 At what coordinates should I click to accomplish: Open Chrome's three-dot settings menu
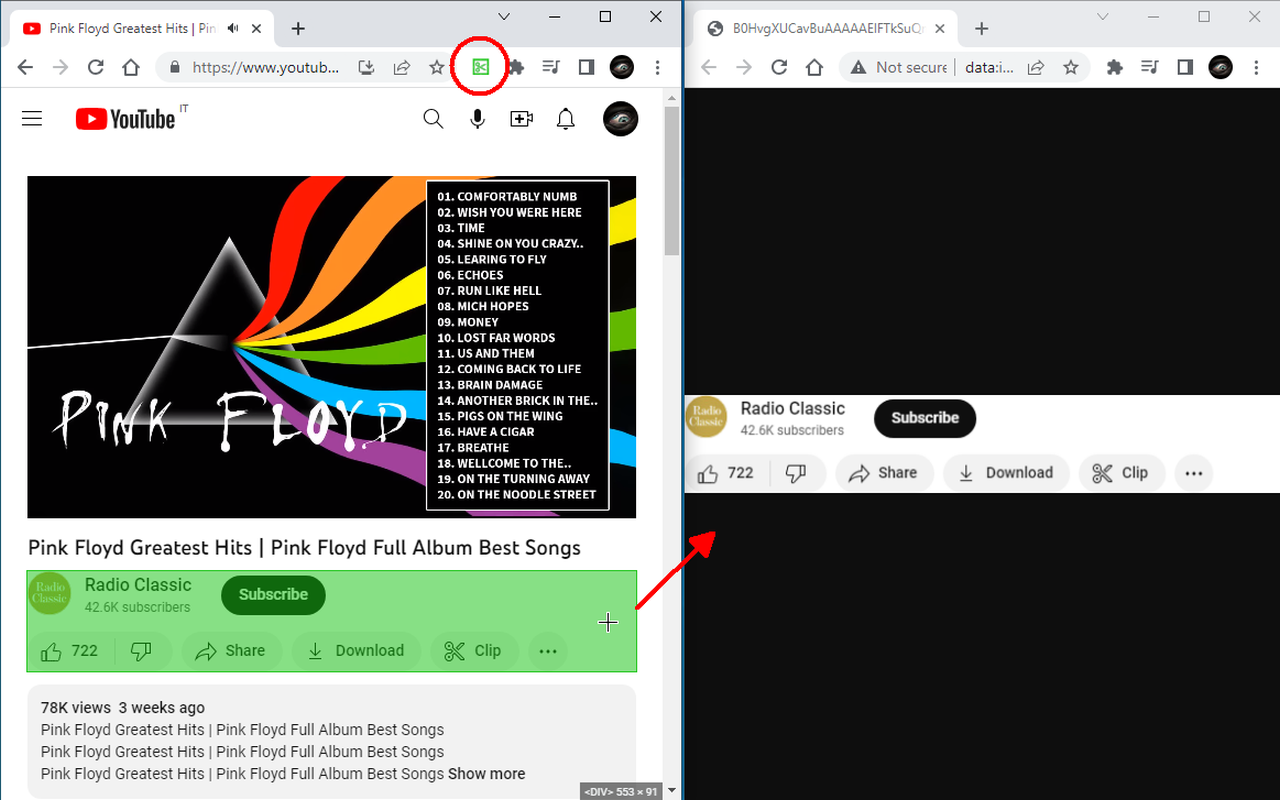coord(657,67)
